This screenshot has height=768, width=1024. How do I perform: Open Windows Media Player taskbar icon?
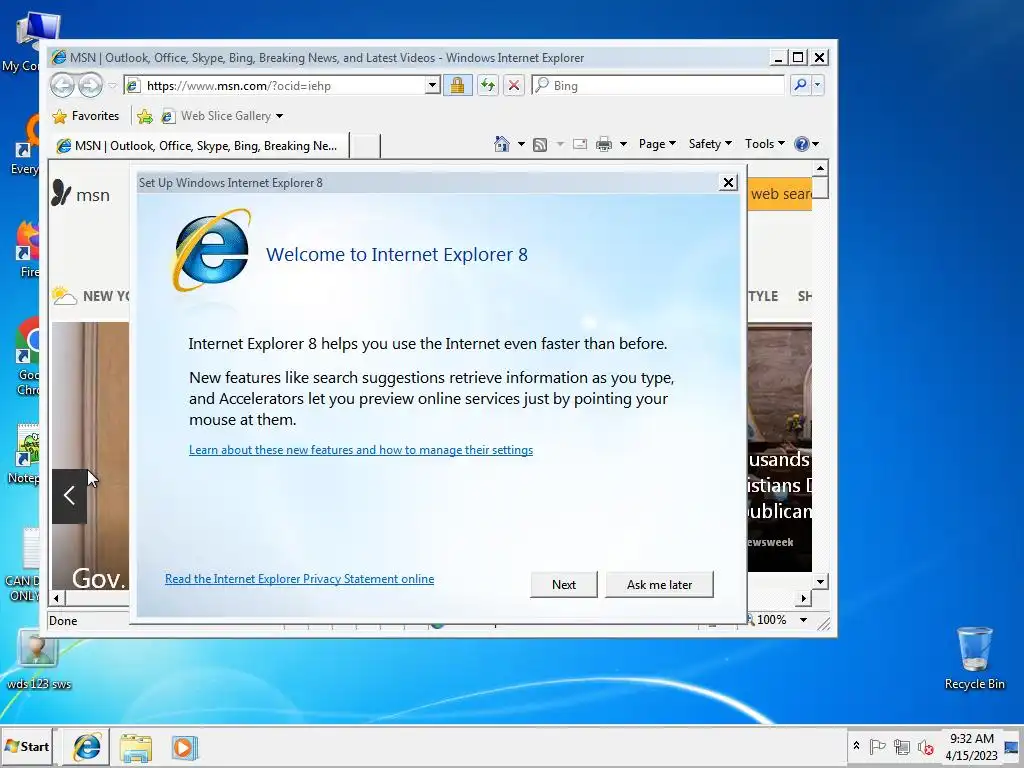tap(184, 748)
